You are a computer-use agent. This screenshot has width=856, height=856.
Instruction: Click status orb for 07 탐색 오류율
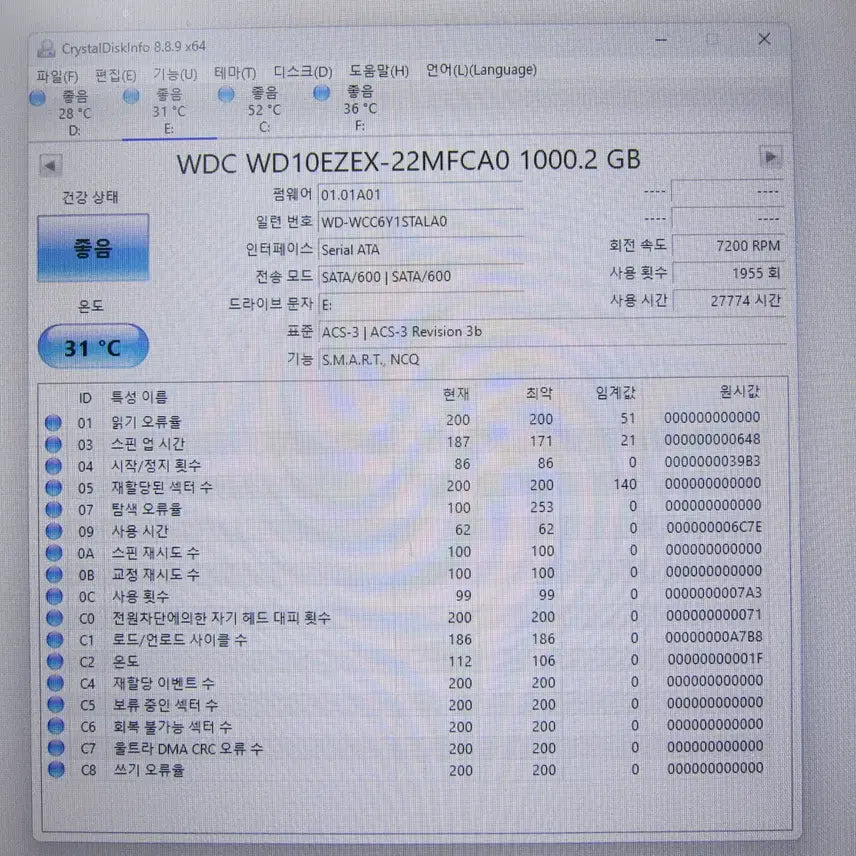point(54,509)
